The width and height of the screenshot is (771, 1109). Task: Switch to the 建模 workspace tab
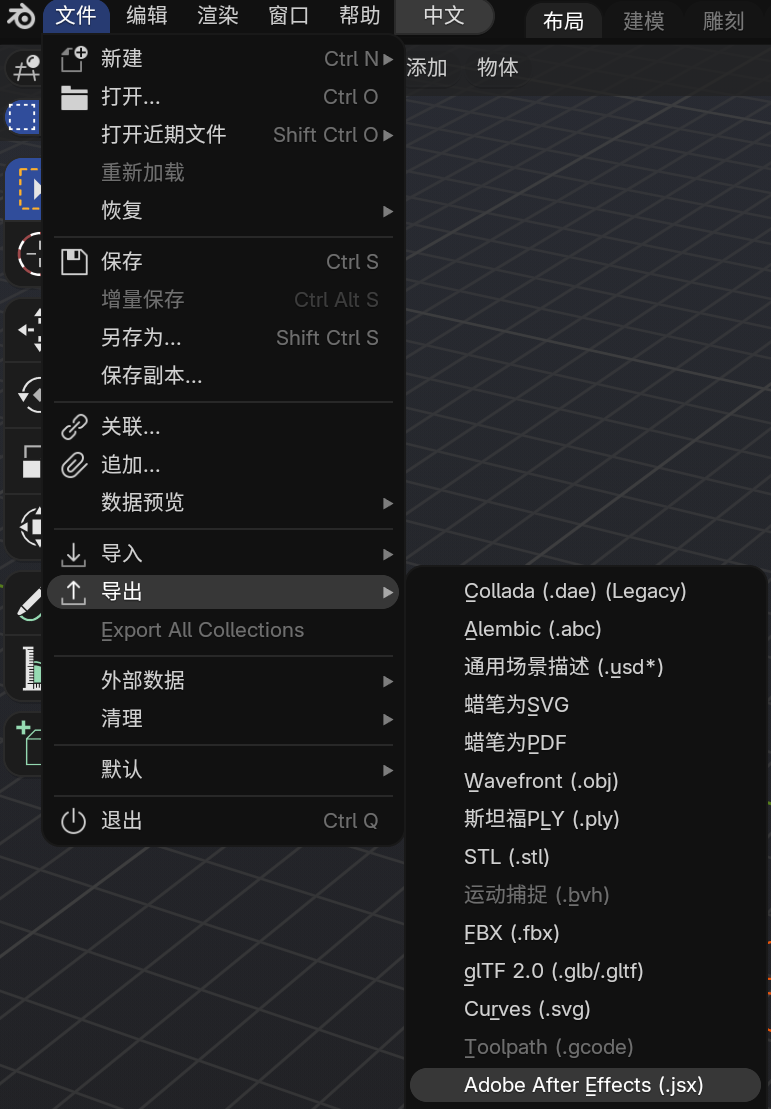[x=643, y=21]
